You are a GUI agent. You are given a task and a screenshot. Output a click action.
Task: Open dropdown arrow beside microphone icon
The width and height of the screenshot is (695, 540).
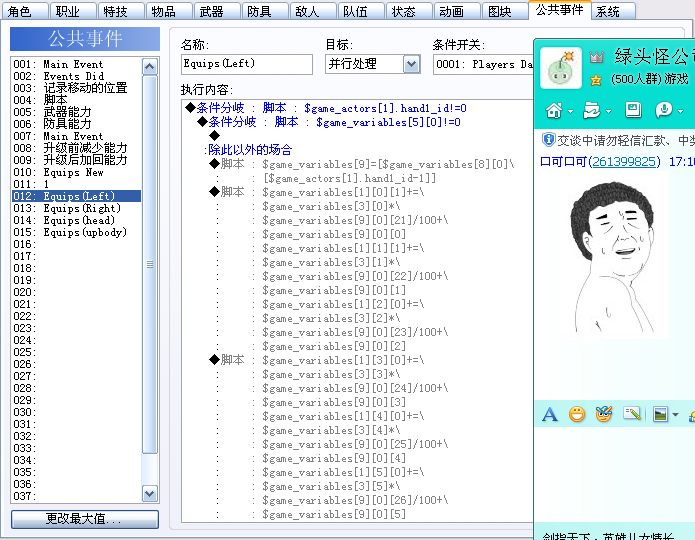coord(680,111)
